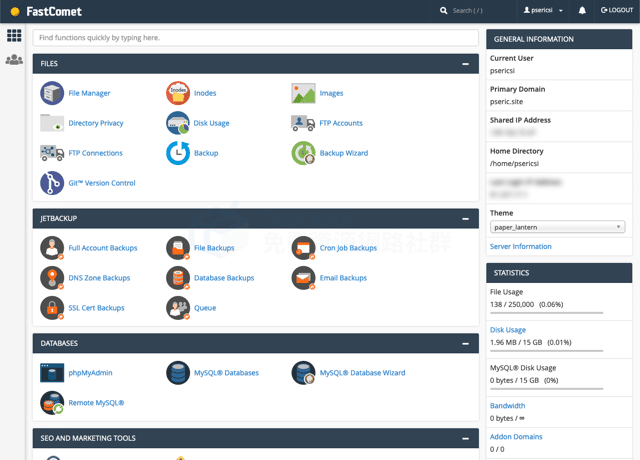The height and width of the screenshot is (460, 640).
Task: Click the '138 / 250,000' file usage value
Action: [x=512, y=304]
